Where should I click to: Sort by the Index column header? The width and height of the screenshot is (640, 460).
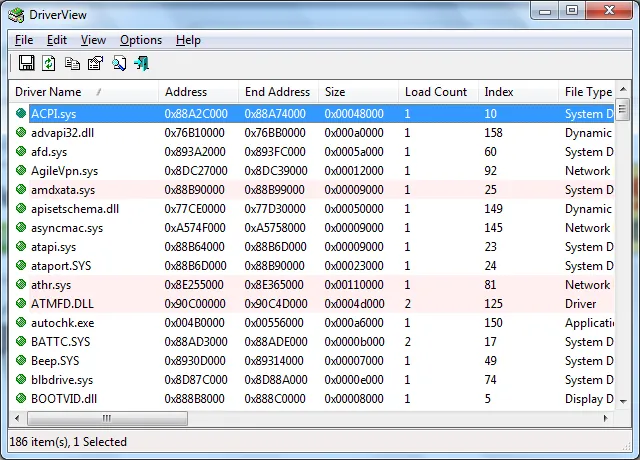click(x=518, y=92)
